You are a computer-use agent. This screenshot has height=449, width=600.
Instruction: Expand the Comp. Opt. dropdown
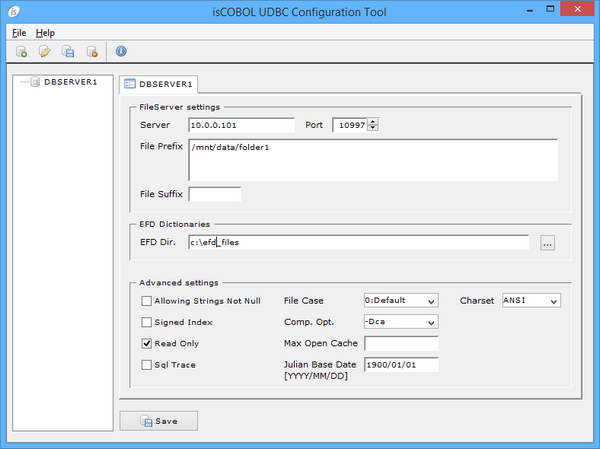click(399, 322)
